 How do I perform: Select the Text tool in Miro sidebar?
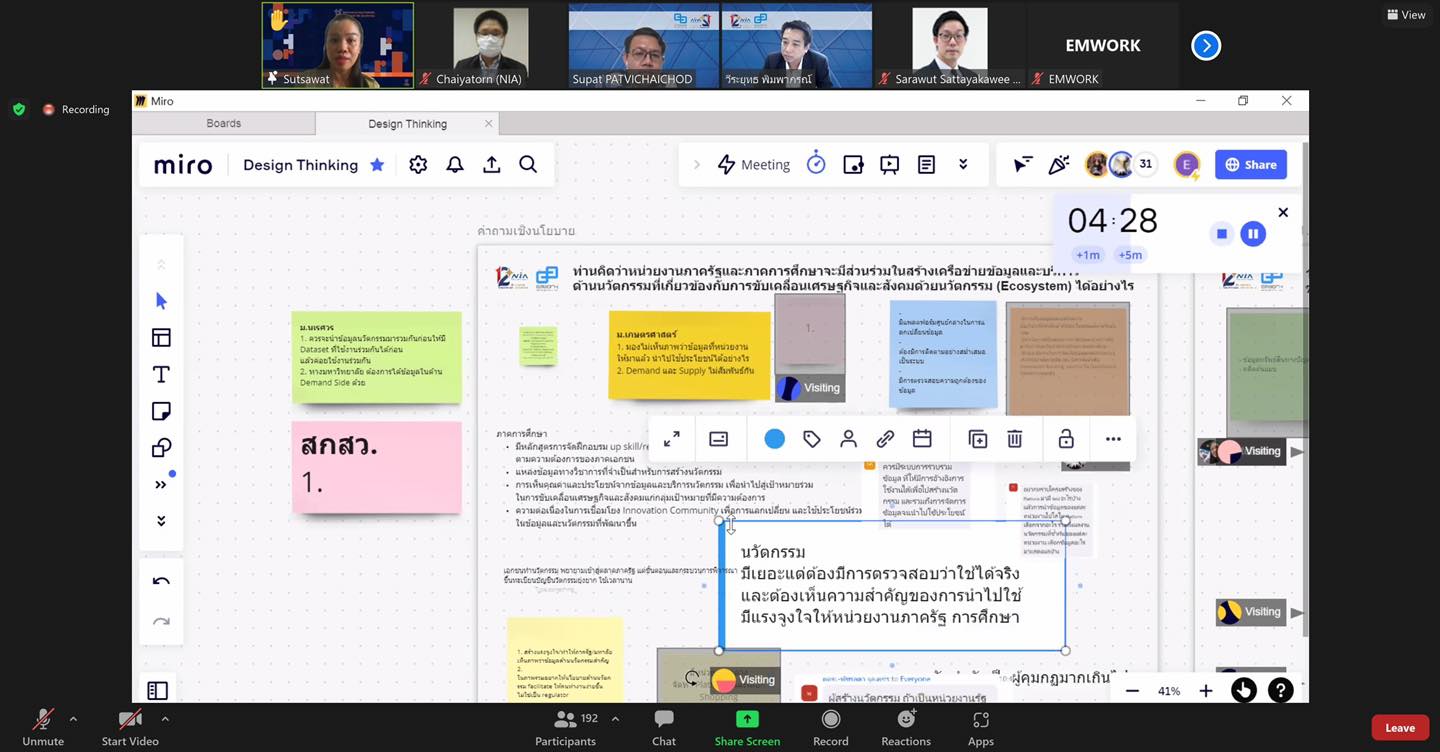[161, 374]
